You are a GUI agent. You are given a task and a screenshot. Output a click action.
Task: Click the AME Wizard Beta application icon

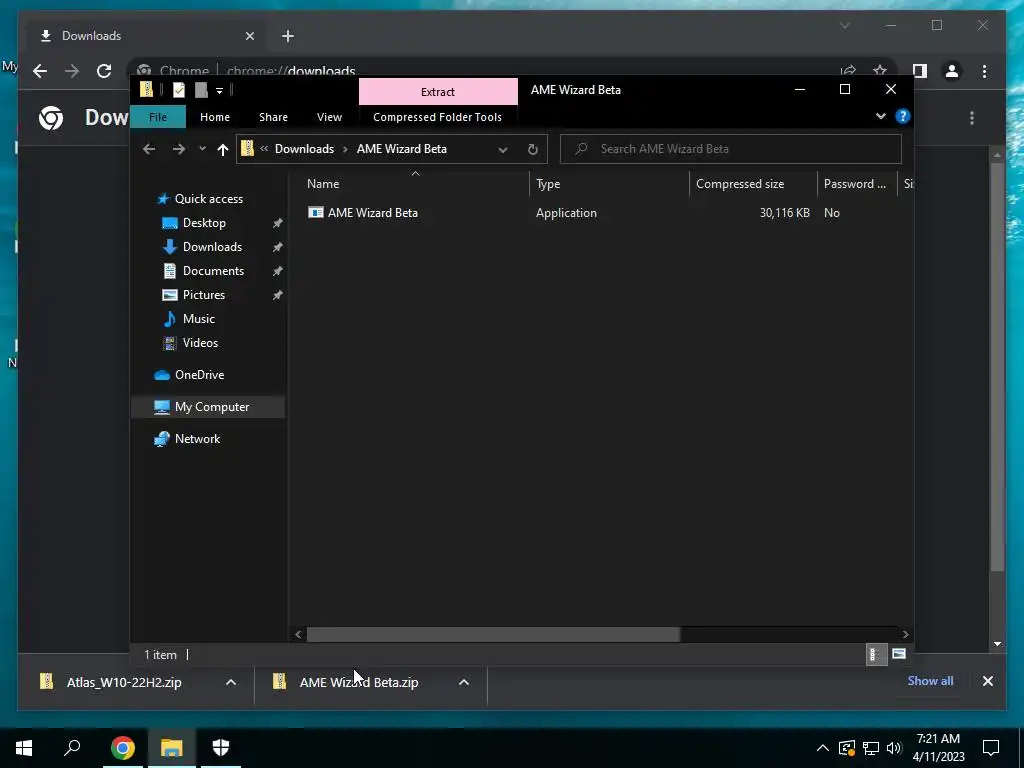coord(315,212)
